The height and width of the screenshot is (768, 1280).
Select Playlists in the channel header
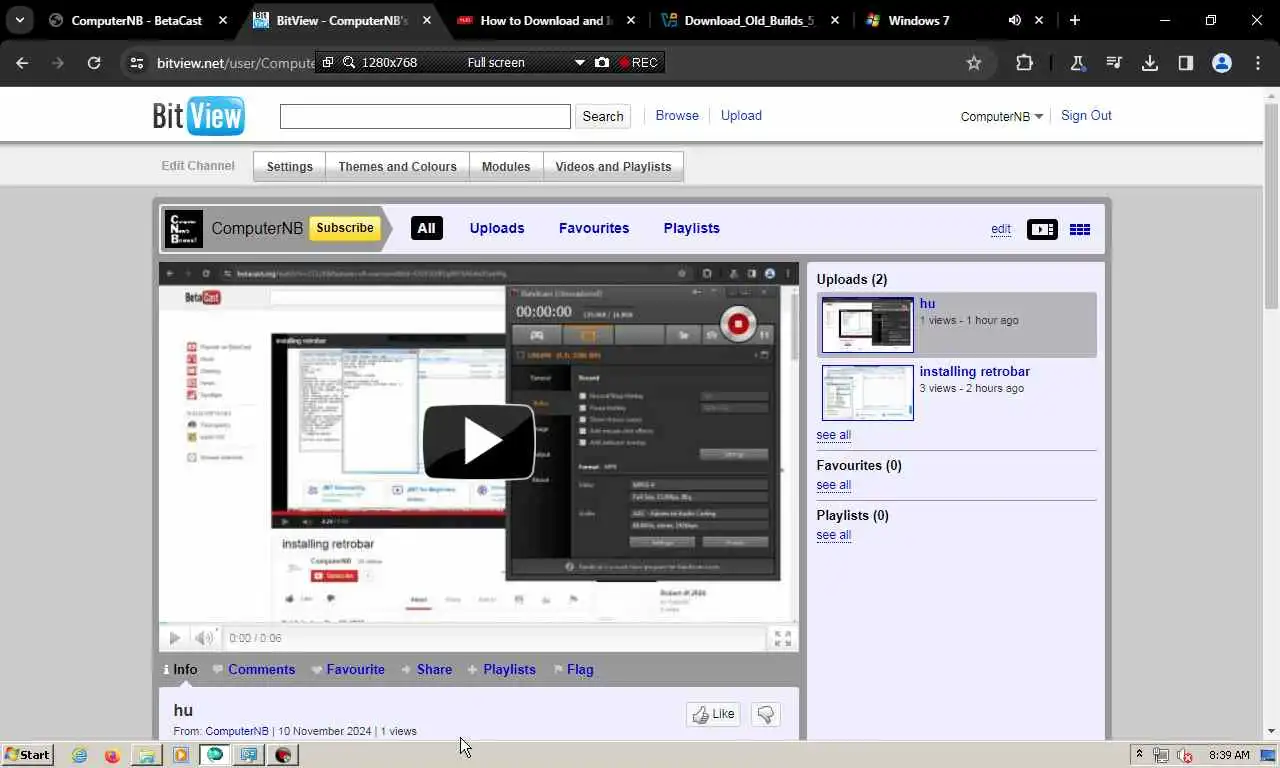691,228
